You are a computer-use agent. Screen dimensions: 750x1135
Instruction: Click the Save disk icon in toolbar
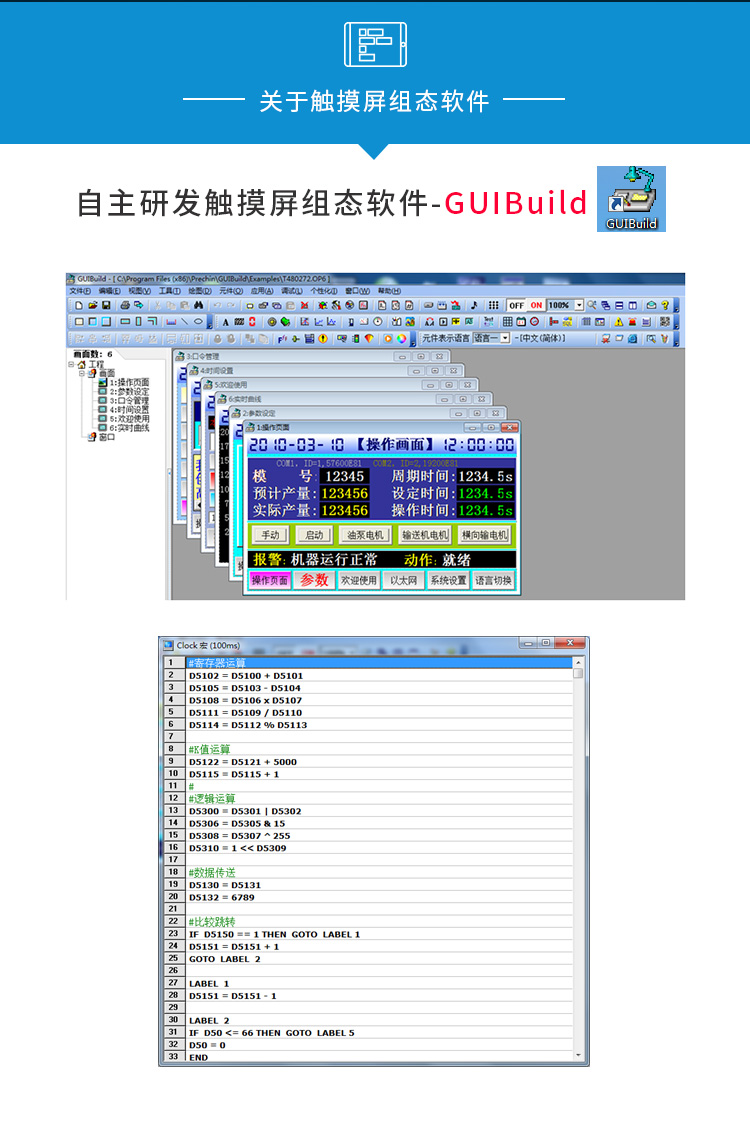coord(106,305)
